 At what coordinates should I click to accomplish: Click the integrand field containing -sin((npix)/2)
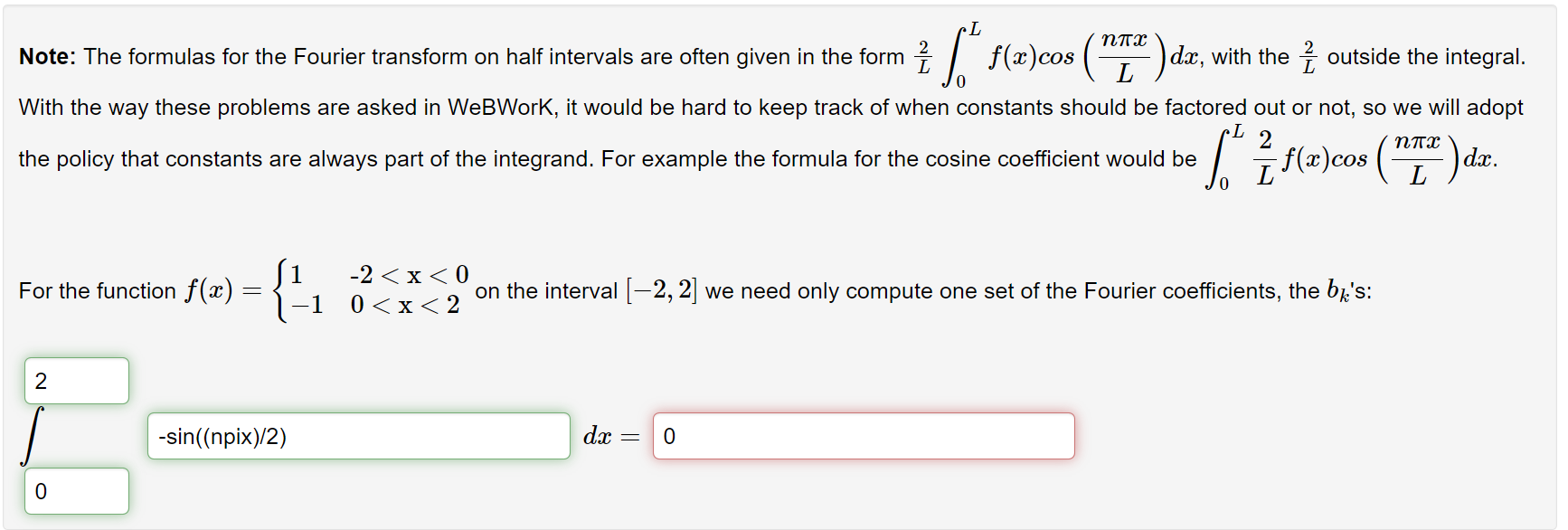coord(359,436)
